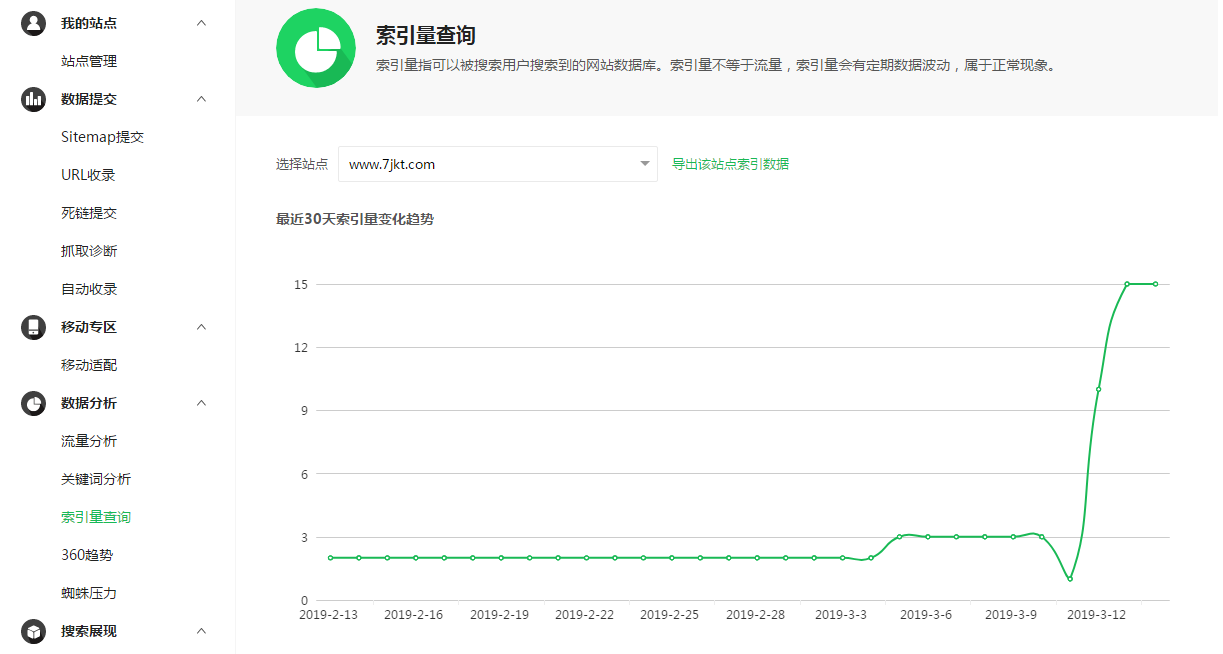Open the www.7jkt.com site dropdown

(x=643, y=163)
